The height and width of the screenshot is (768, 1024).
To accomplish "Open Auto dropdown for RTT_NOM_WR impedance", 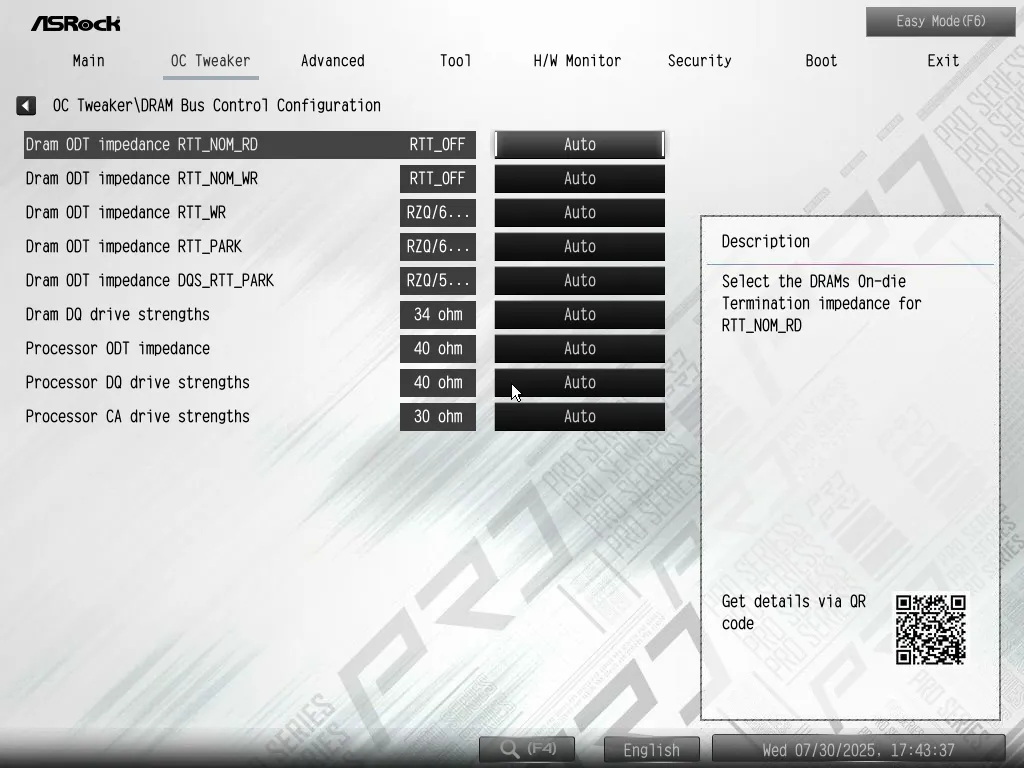I will [x=580, y=178].
